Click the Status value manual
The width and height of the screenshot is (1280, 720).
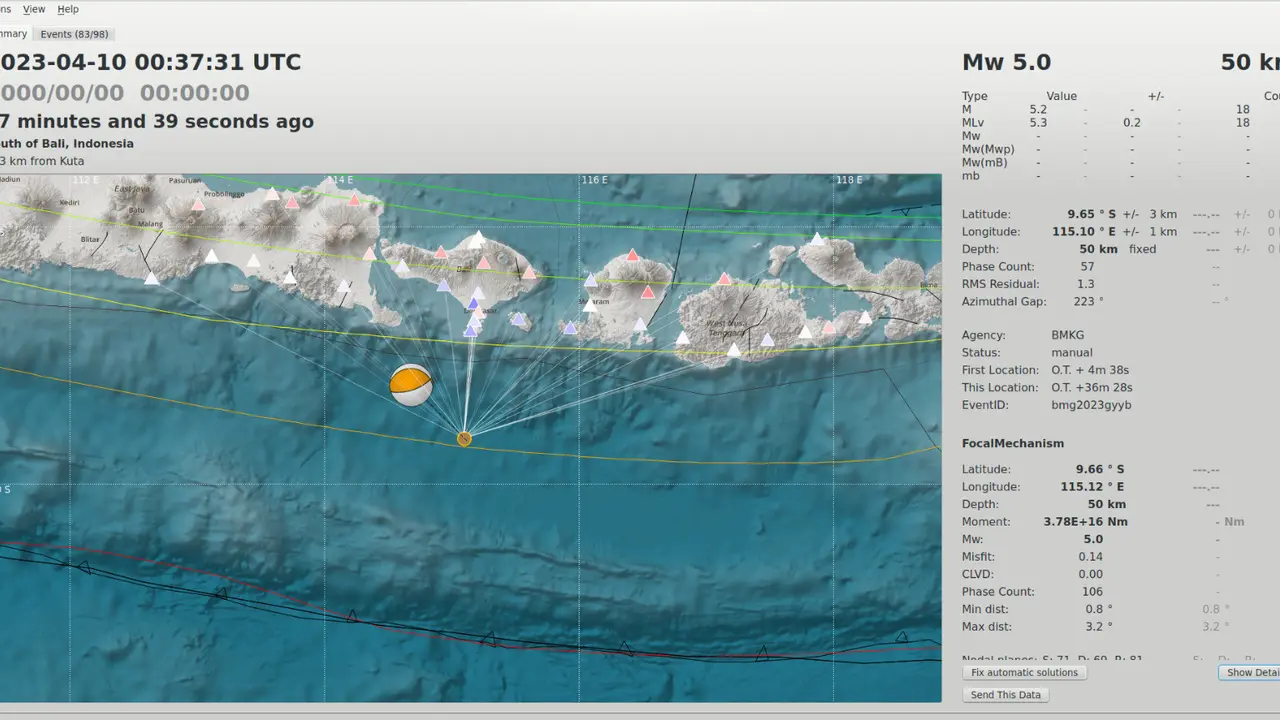pos(1072,353)
